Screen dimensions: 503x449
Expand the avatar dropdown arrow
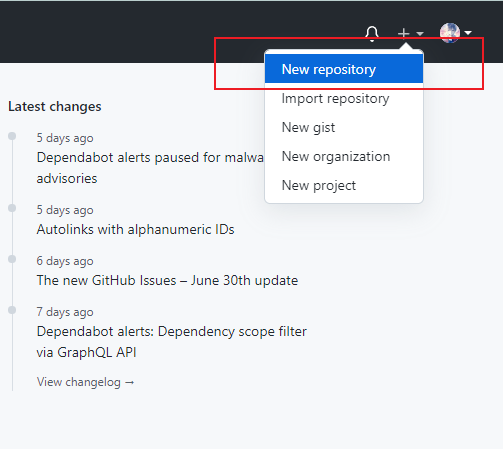(468, 33)
